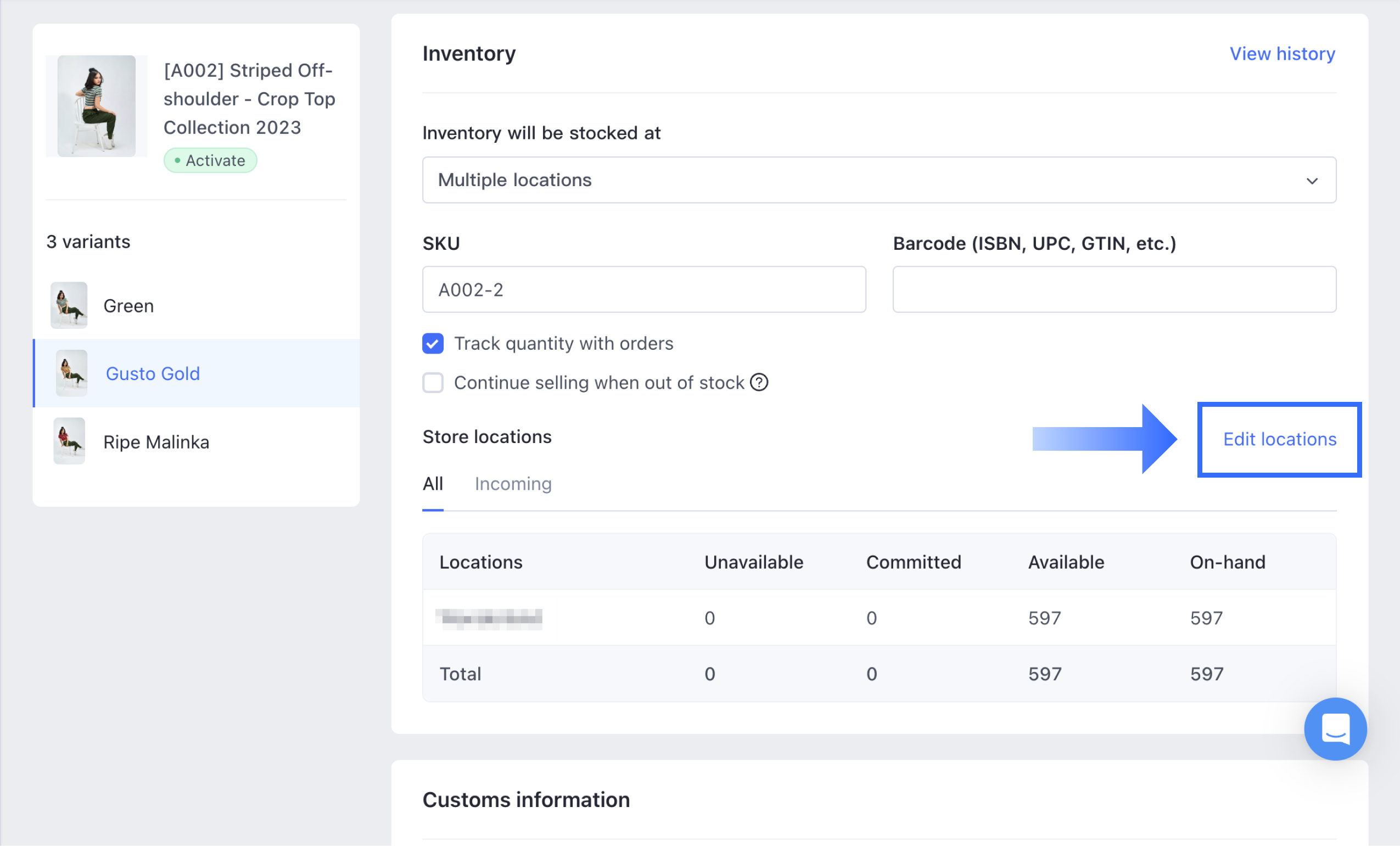This screenshot has width=1400, height=846.
Task: Open View history link
Action: [1282, 53]
